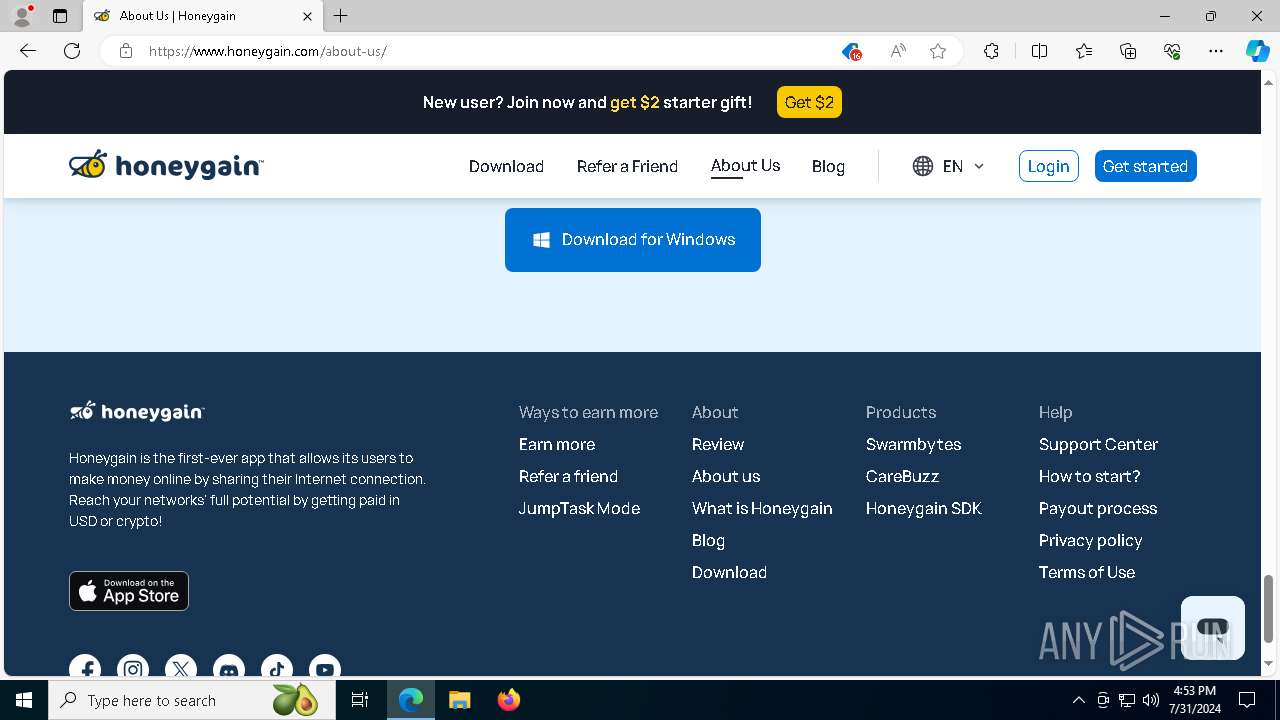This screenshot has width=1280, height=720.
Task: Expand the EN language dropdown
Action: coord(948,166)
